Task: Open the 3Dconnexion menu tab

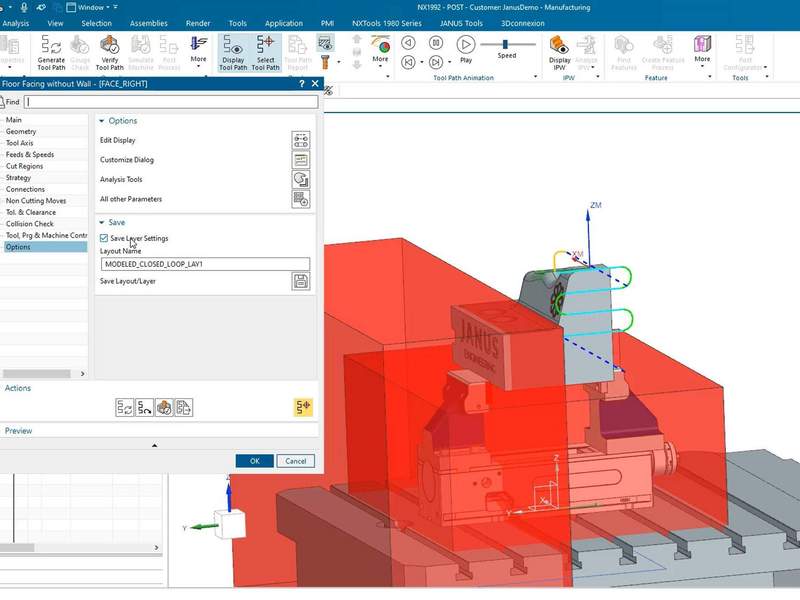Action: [x=522, y=23]
